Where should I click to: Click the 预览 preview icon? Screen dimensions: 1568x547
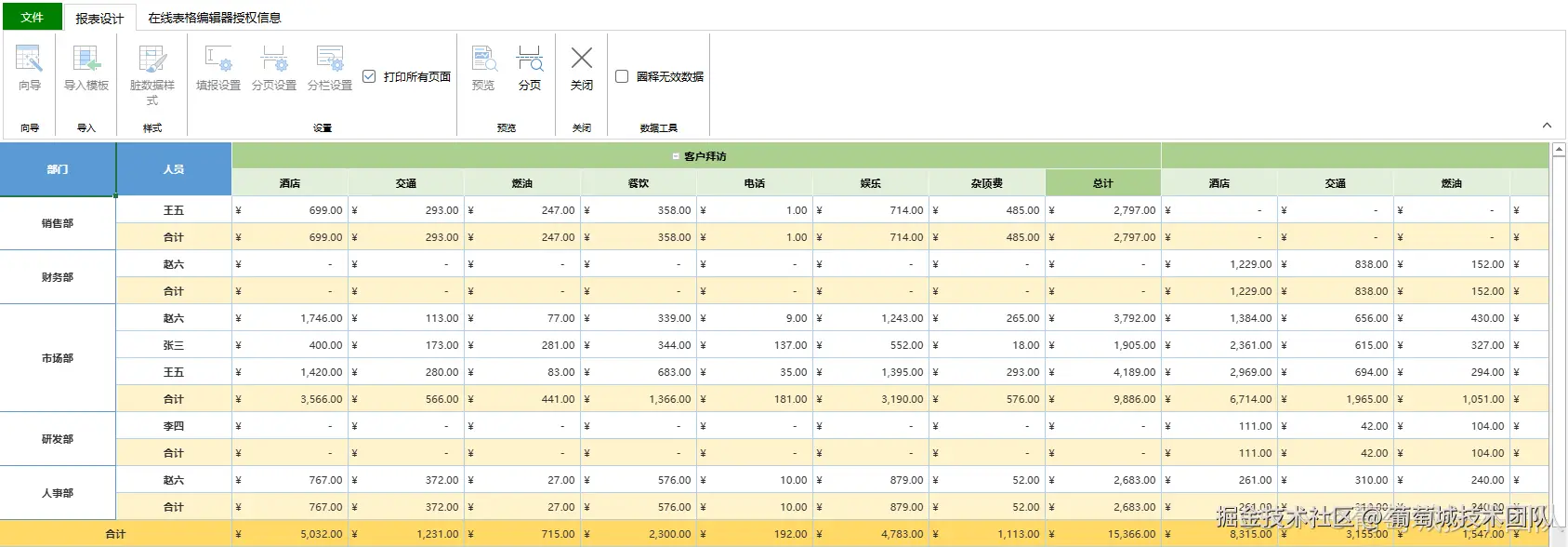click(483, 68)
